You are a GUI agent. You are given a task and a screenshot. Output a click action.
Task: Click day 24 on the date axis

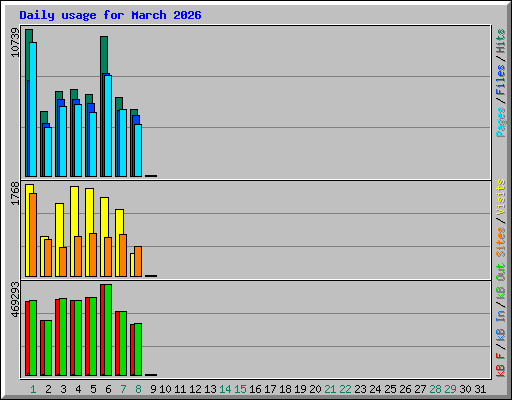[375, 389]
